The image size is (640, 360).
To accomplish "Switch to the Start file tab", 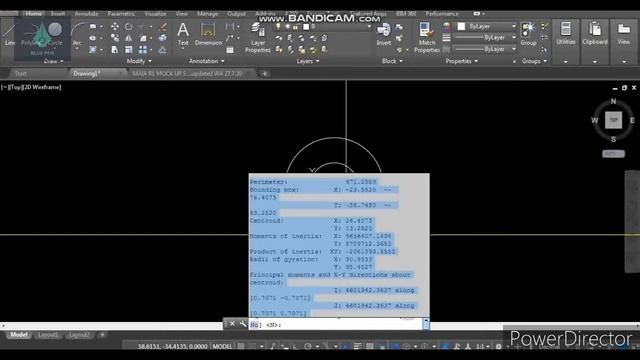I will click(x=20, y=73).
